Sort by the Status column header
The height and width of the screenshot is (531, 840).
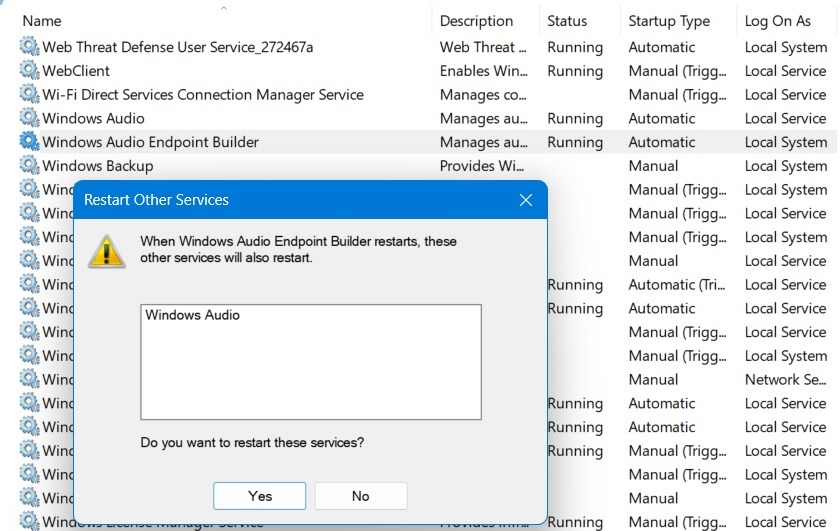567,21
